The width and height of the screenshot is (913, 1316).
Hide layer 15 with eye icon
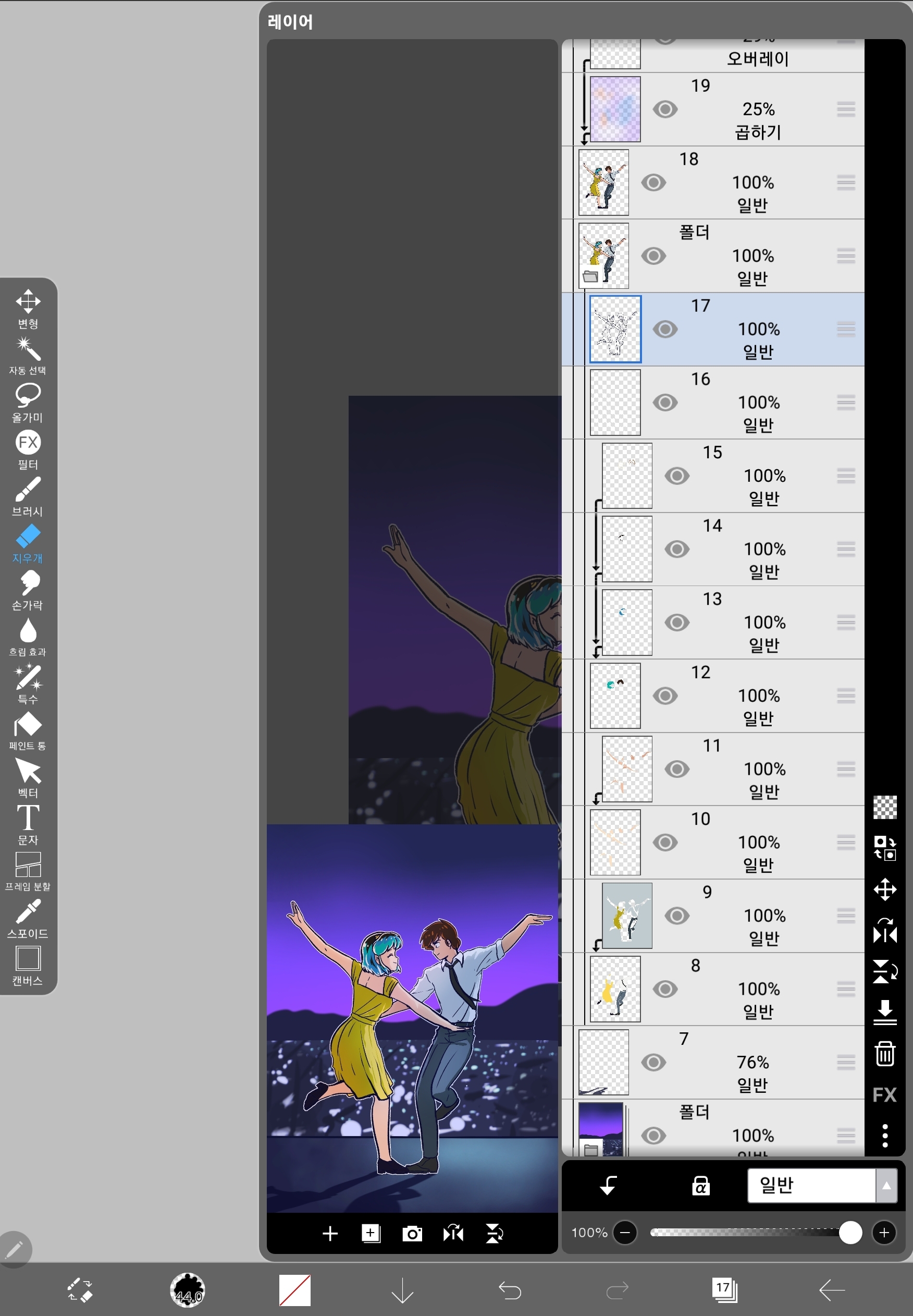click(677, 476)
